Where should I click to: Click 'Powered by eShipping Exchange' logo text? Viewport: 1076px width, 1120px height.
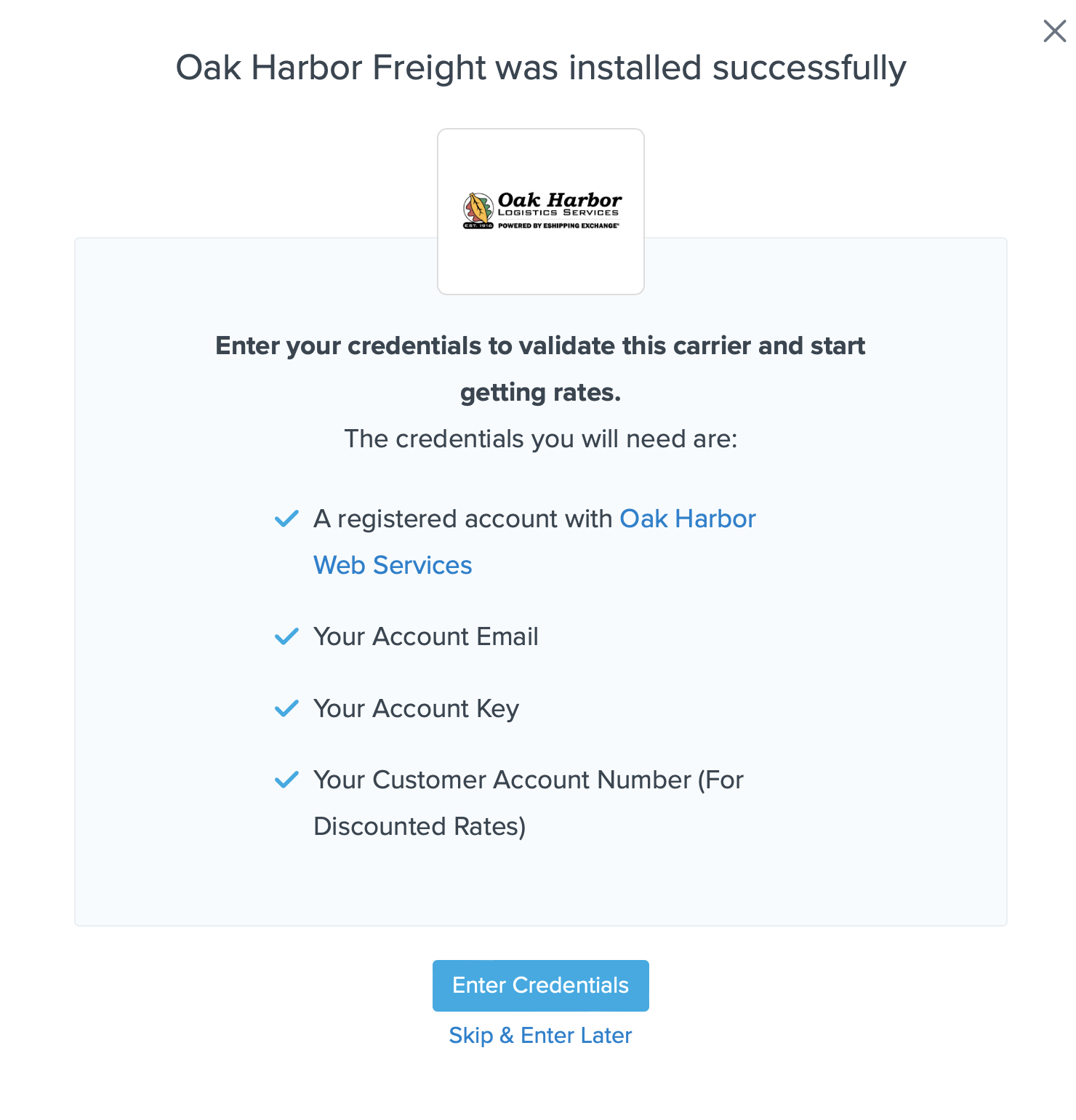(x=558, y=225)
